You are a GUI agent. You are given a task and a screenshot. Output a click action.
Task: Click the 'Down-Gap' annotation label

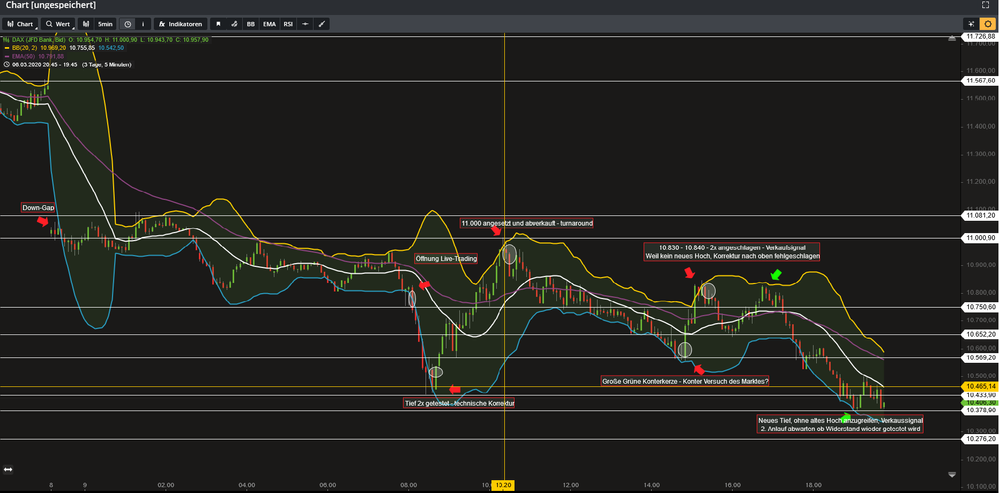click(38, 208)
